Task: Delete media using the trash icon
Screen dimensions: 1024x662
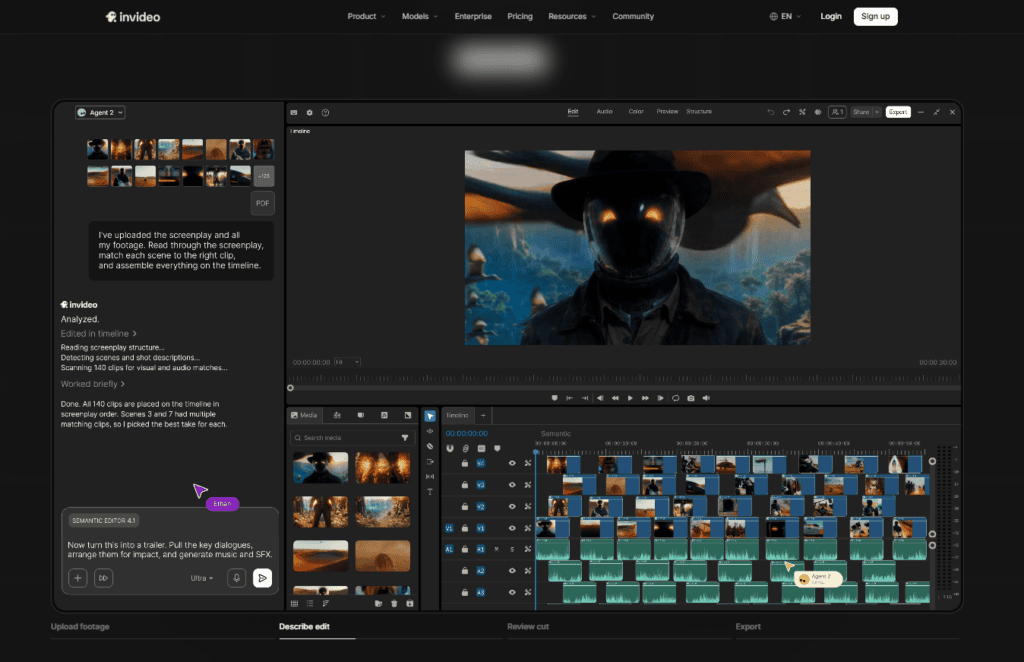Action: [x=394, y=604]
